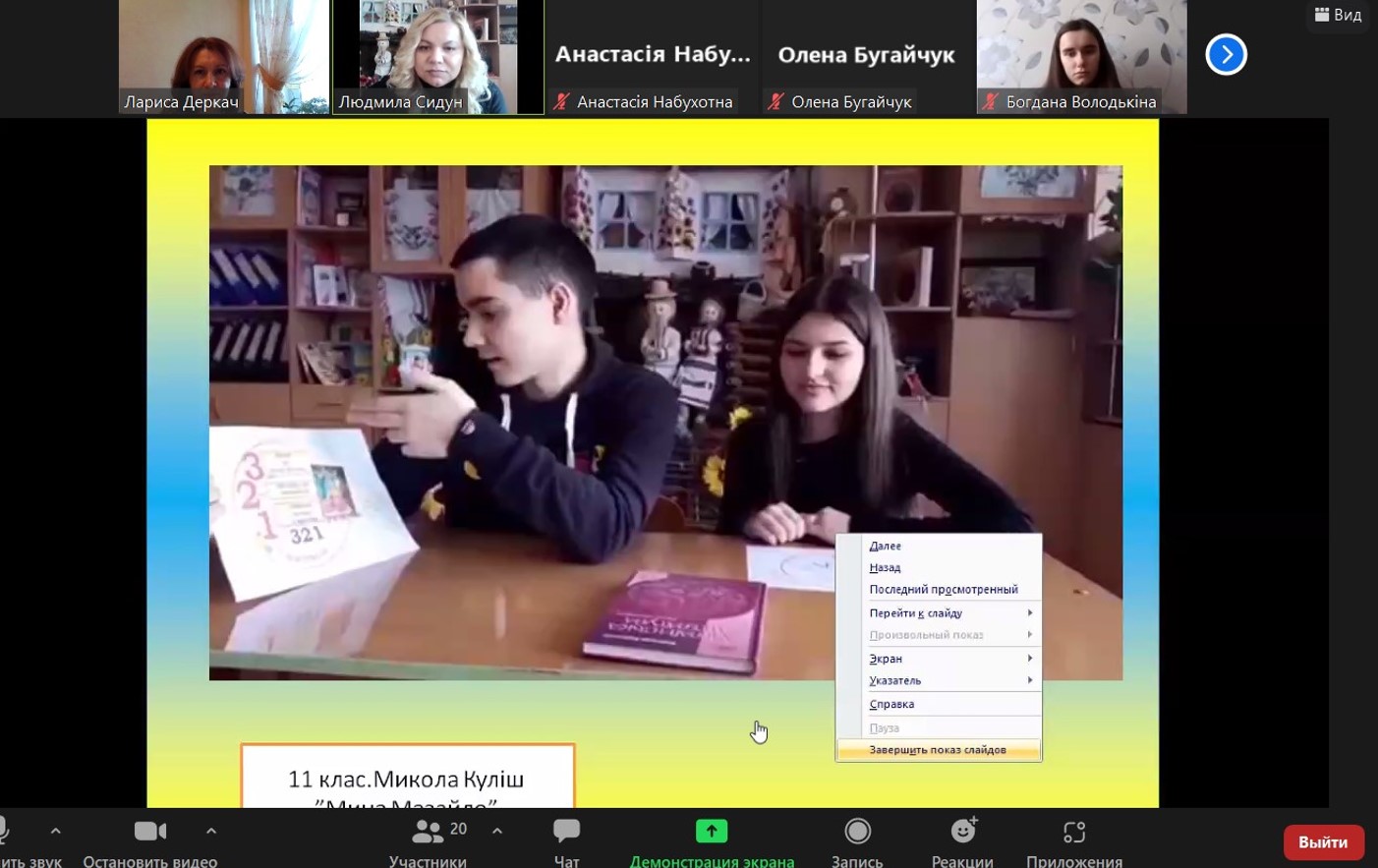The height and width of the screenshot is (868, 1378).
Task: Toggle the microphone mute button
Action: (x=5, y=832)
